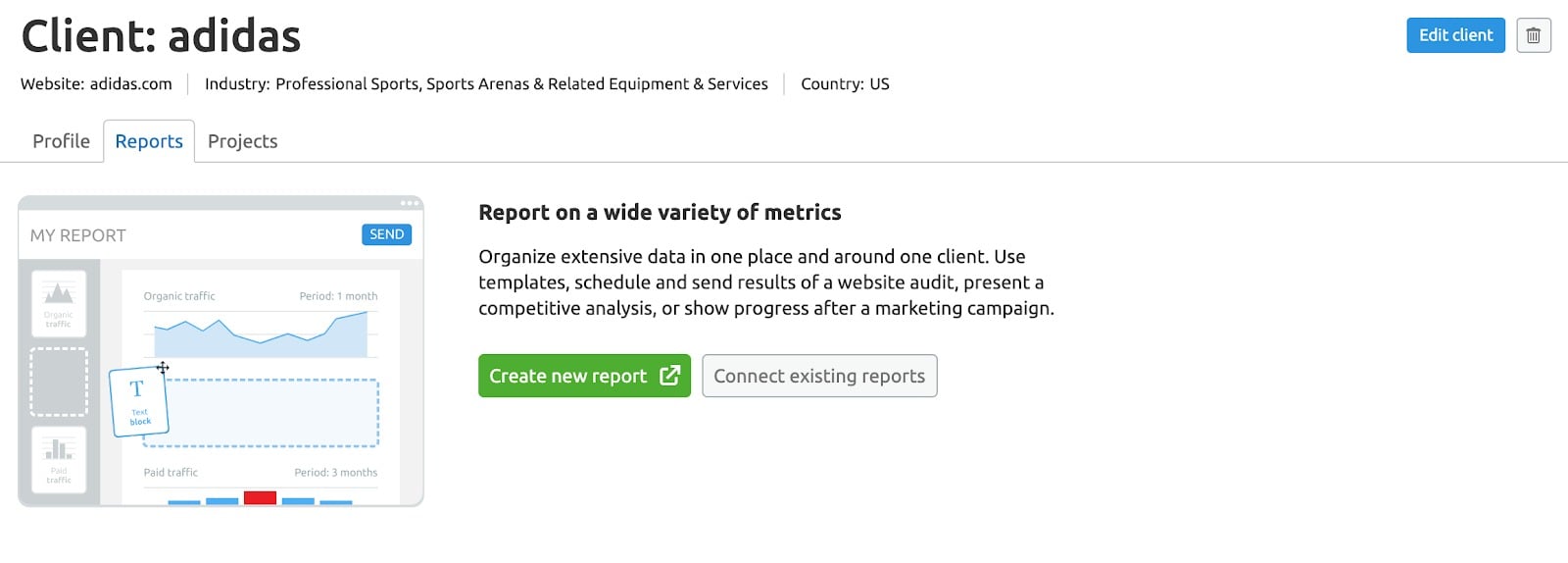The image size is (1568, 563).
Task: Click Create new report button
Action: point(584,376)
